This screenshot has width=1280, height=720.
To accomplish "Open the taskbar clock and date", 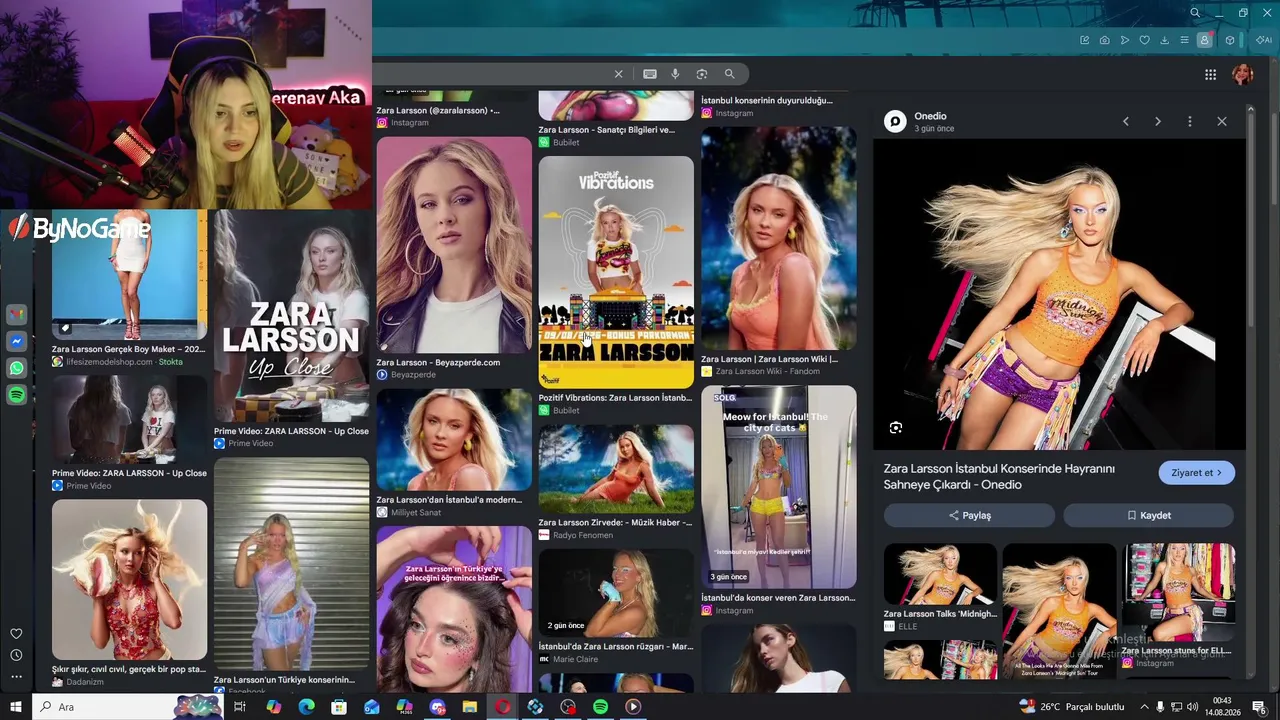I will [x=1222, y=707].
